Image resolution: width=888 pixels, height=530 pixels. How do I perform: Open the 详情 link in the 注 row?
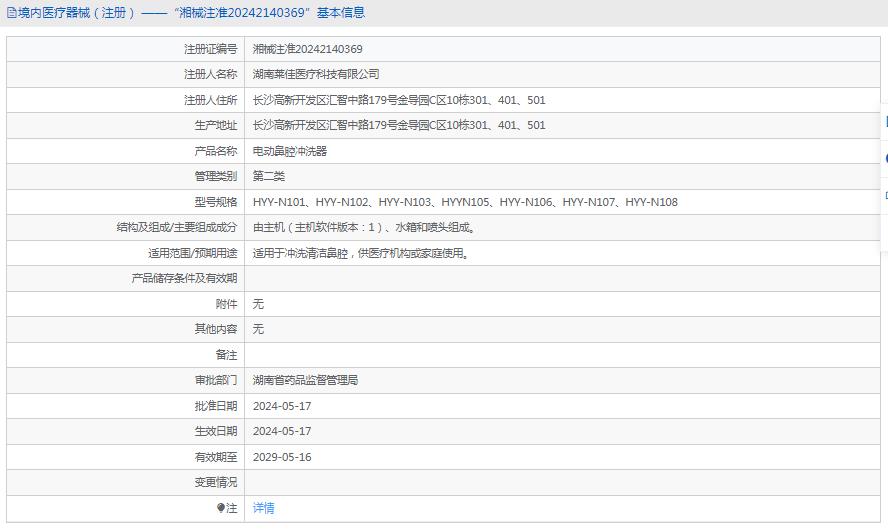(x=263, y=508)
